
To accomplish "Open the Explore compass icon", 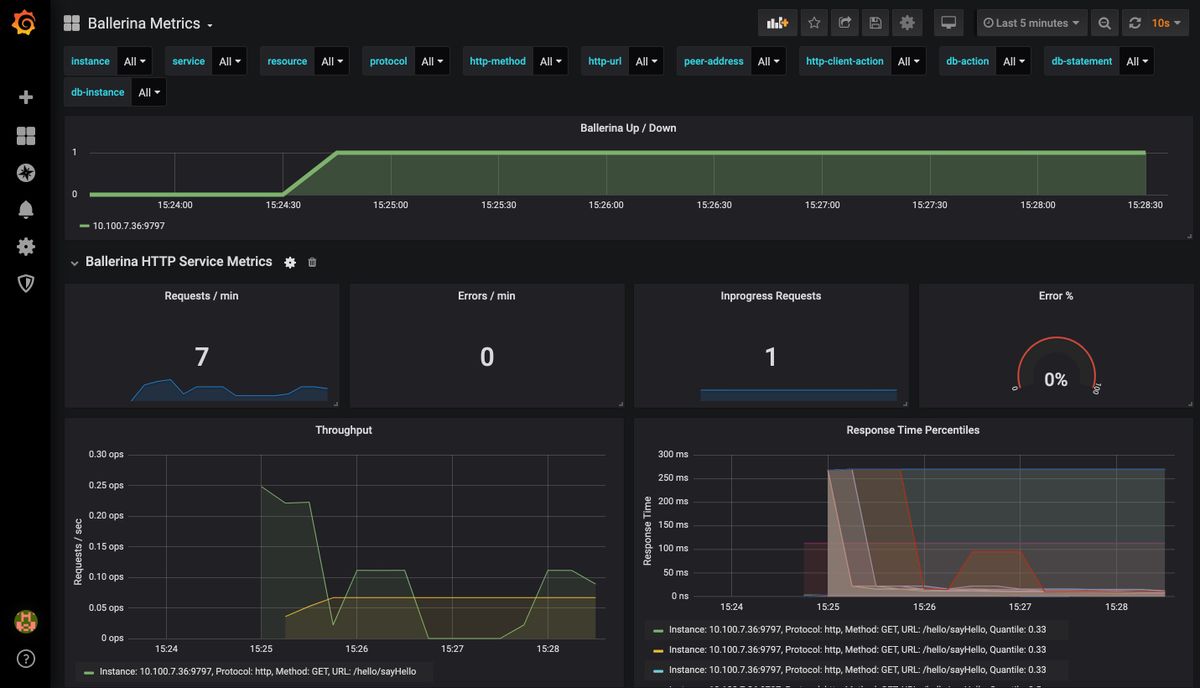I will [26, 173].
